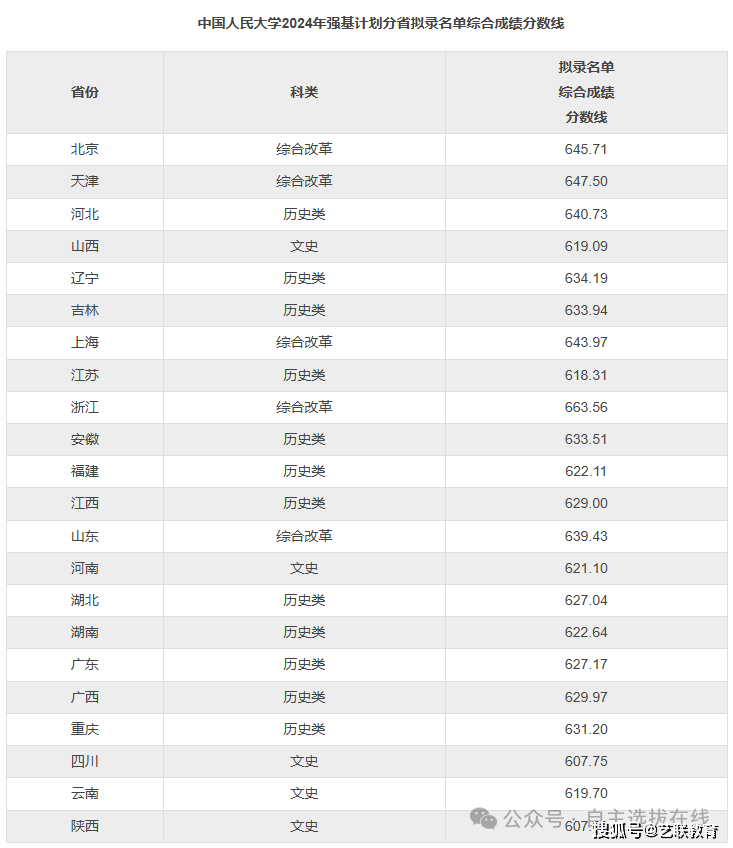The width and height of the screenshot is (733, 848).
Task: Click the 上海 province cell
Action: click(x=85, y=342)
